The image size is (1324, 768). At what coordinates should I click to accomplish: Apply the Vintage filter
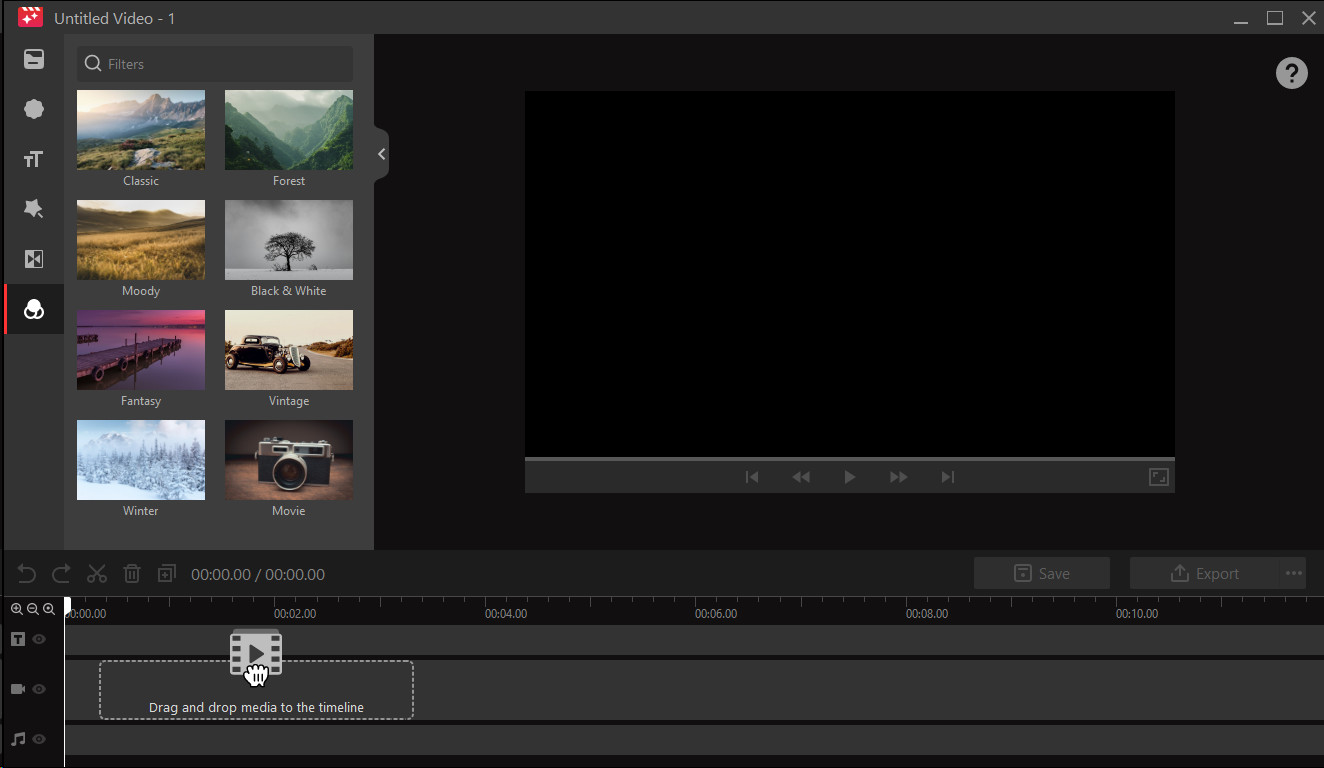288,350
